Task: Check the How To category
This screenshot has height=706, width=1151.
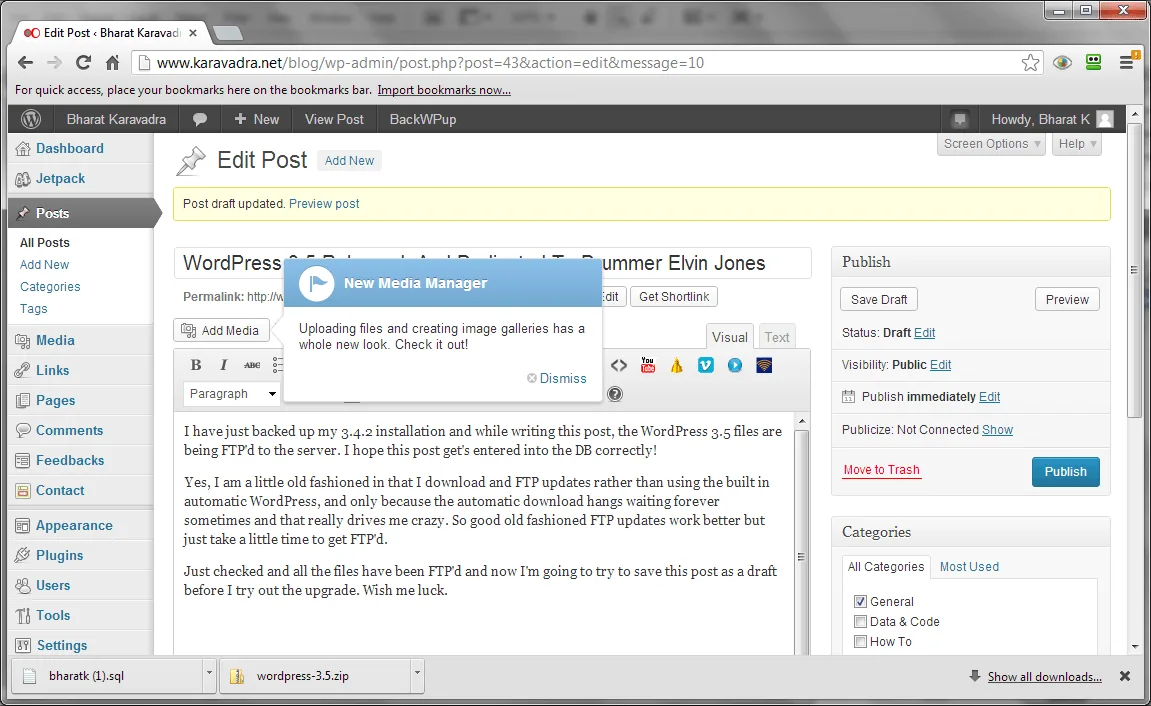Action: tap(860, 641)
